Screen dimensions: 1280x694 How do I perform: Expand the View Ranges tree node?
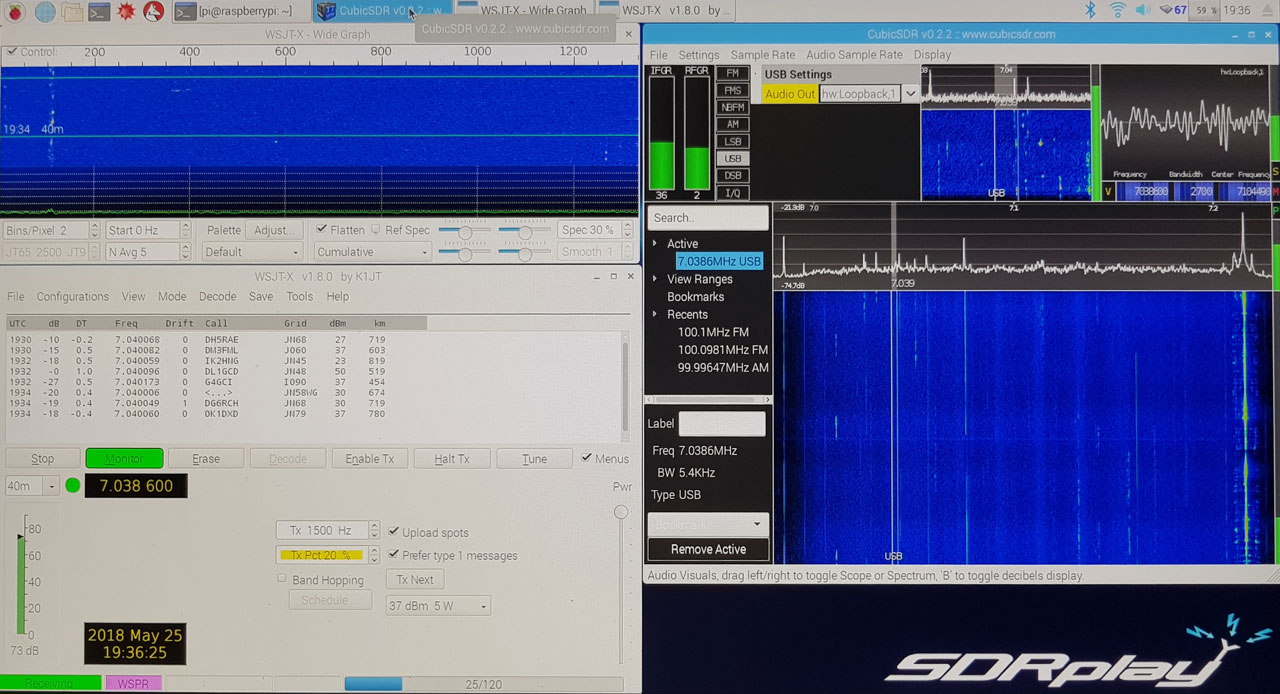655,279
